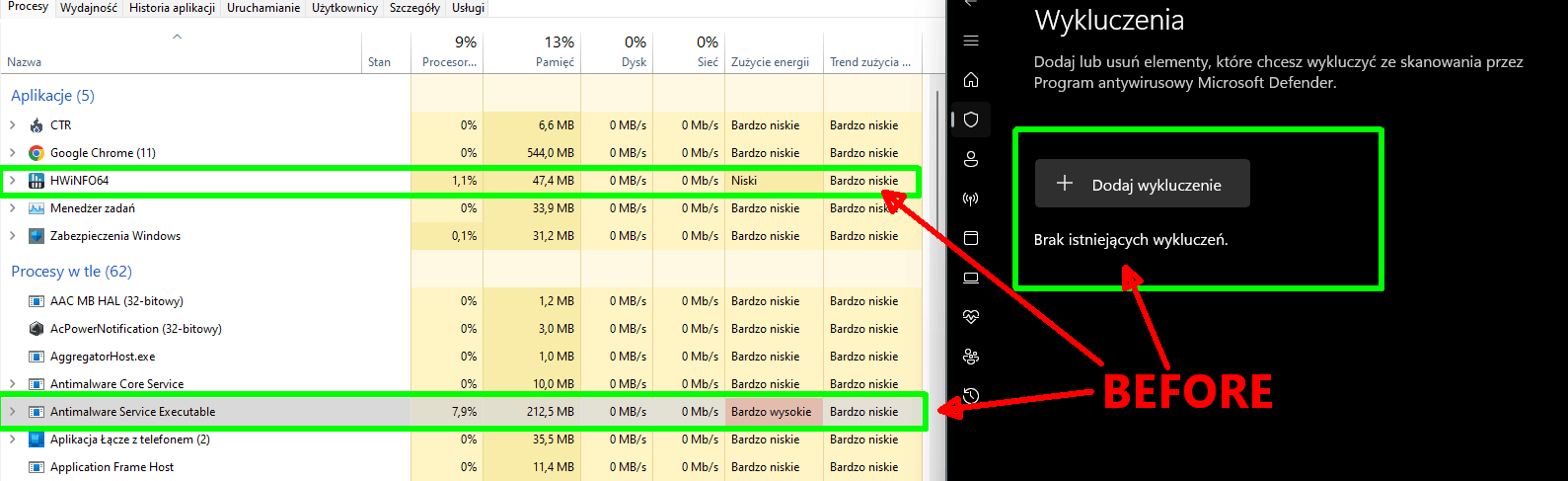The image size is (1568, 481).
Task: Click the Niski energy cell for HWiNFO64
Action: click(774, 181)
